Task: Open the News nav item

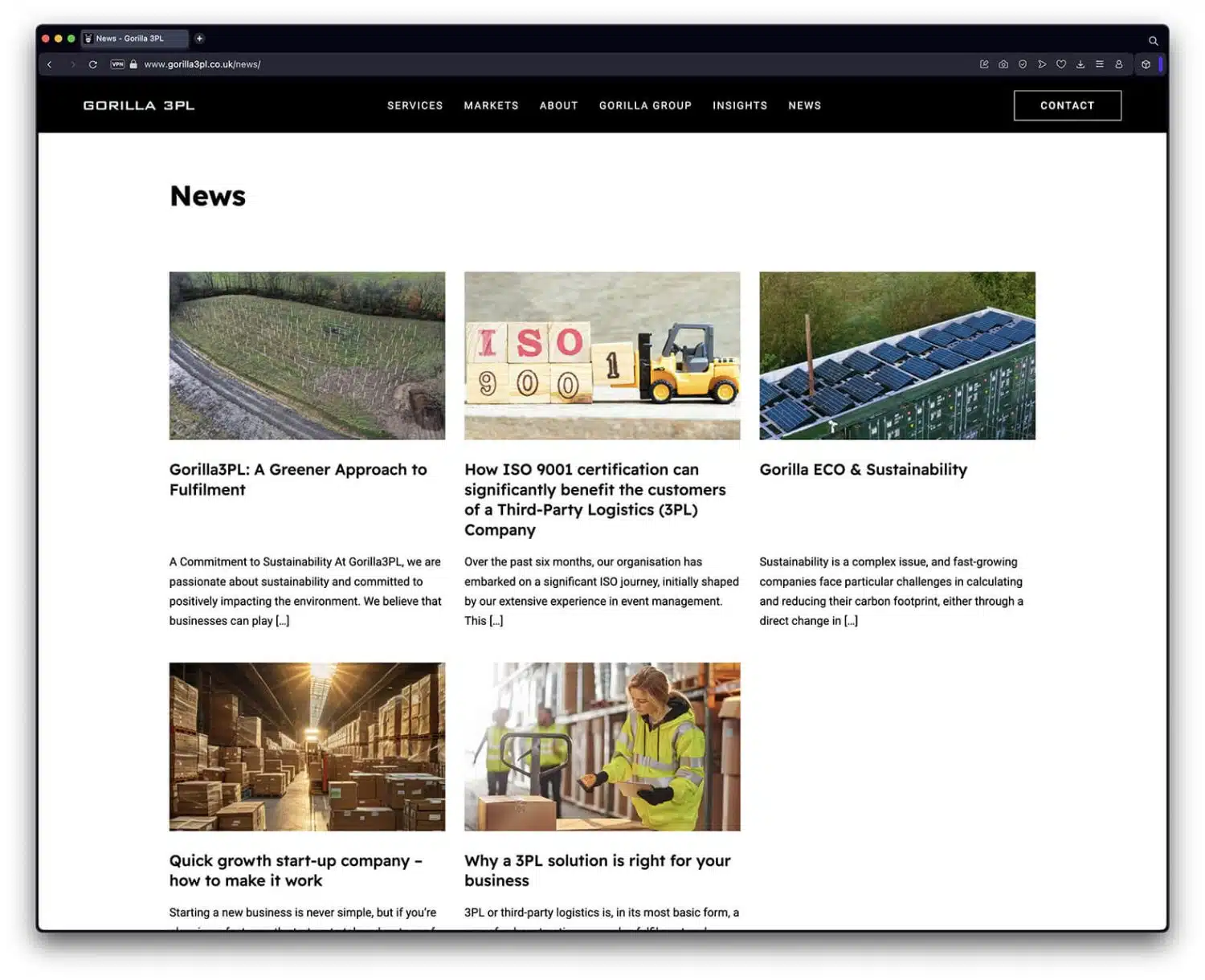Action: pyautogui.click(x=804, y=105)
